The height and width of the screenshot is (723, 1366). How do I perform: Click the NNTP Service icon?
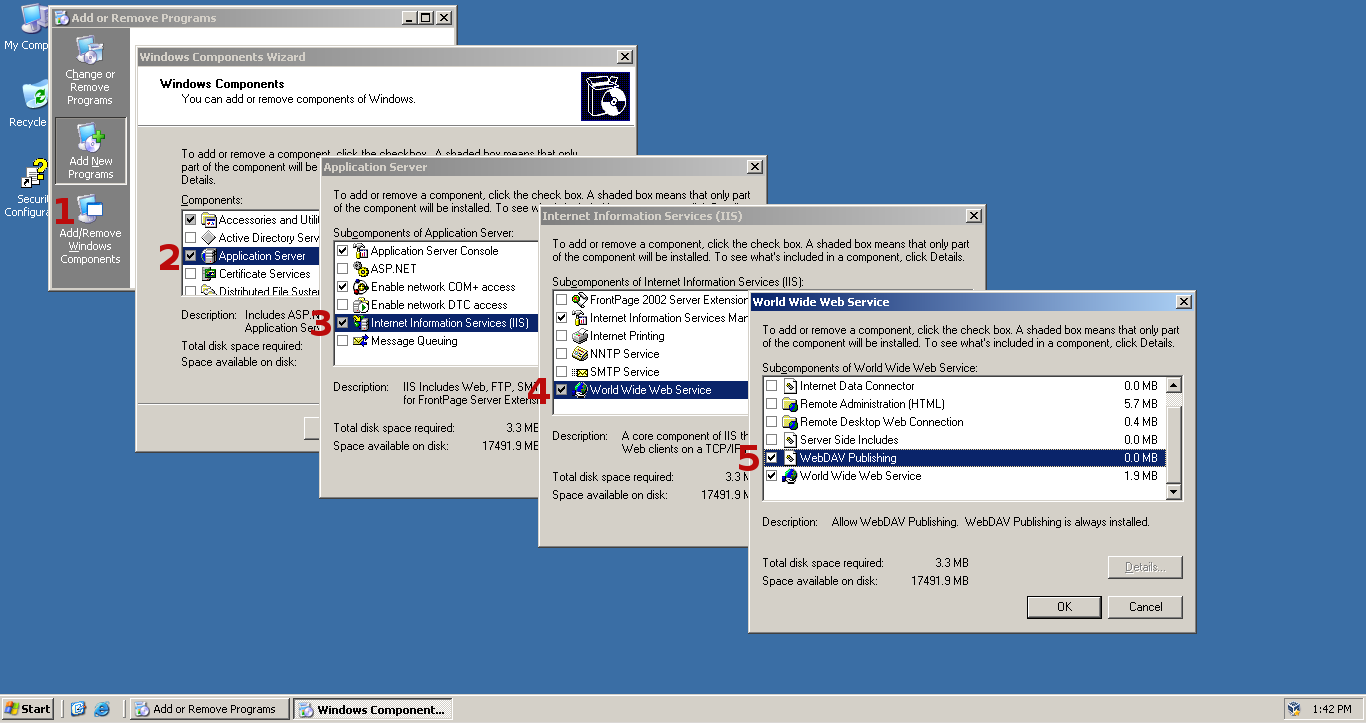[x=580, y=354]
